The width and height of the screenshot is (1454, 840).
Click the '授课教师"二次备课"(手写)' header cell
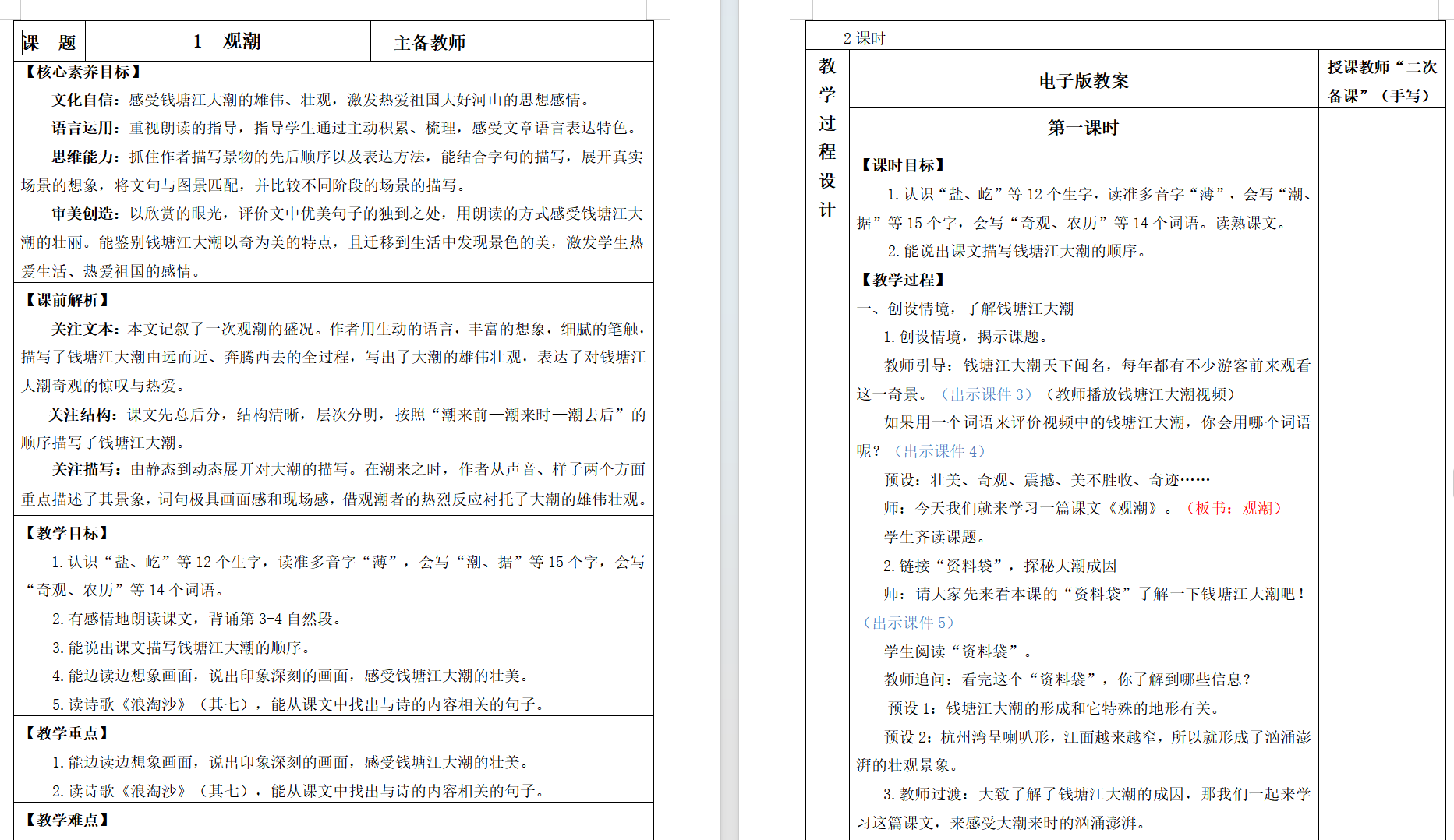[x=1382, y=80]
